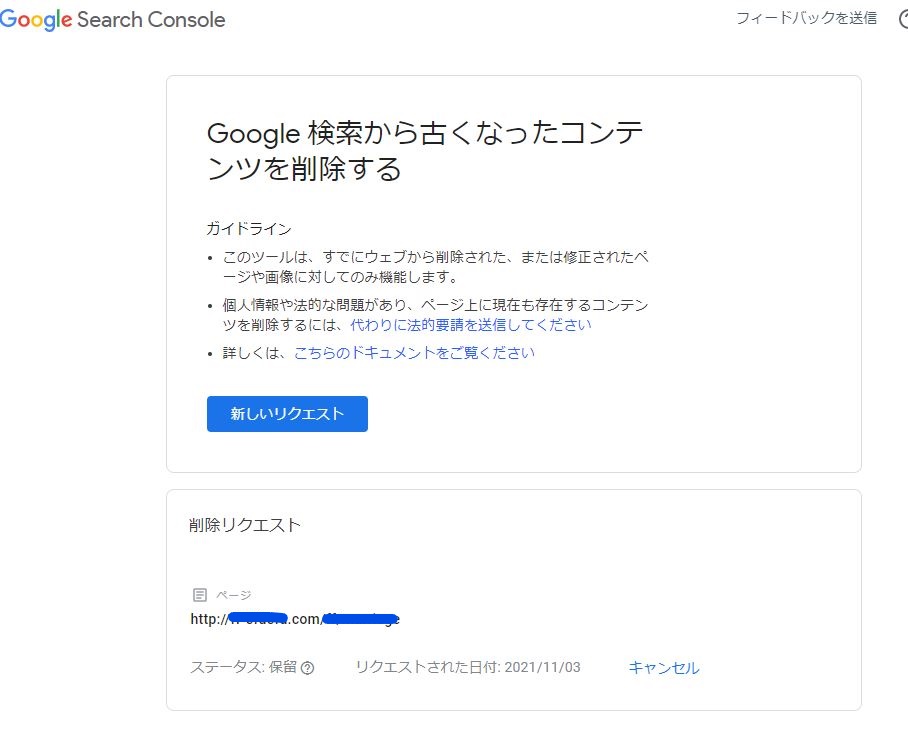Viewport: 908px width, 734px height.
Task: Click the Google Search Console logo
Action: [x=113, y=20]
